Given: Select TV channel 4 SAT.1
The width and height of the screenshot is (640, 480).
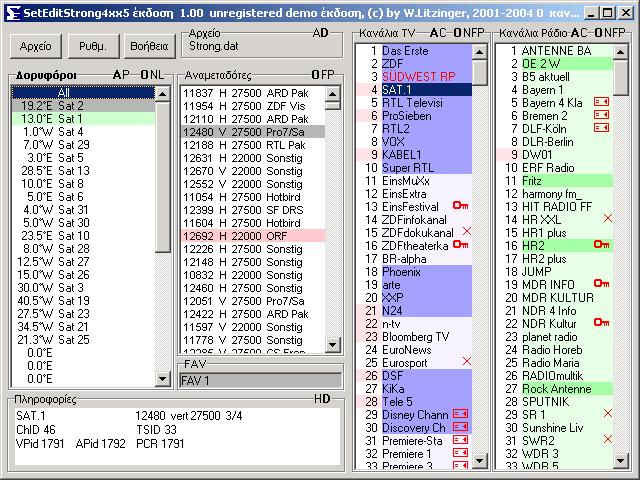Looking at the screenshot, I should [414, 90].
